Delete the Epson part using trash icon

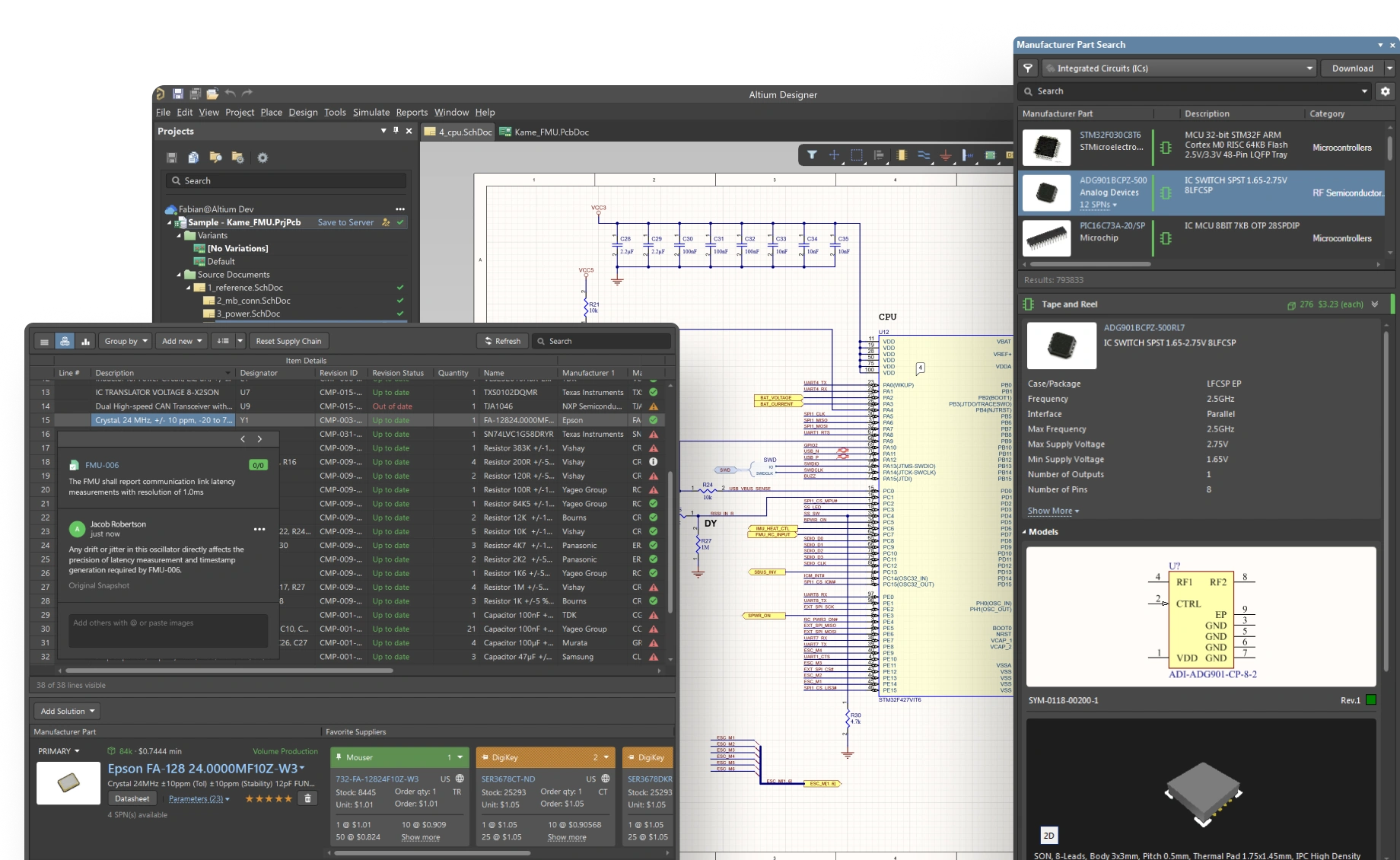[x=307, y=798]
